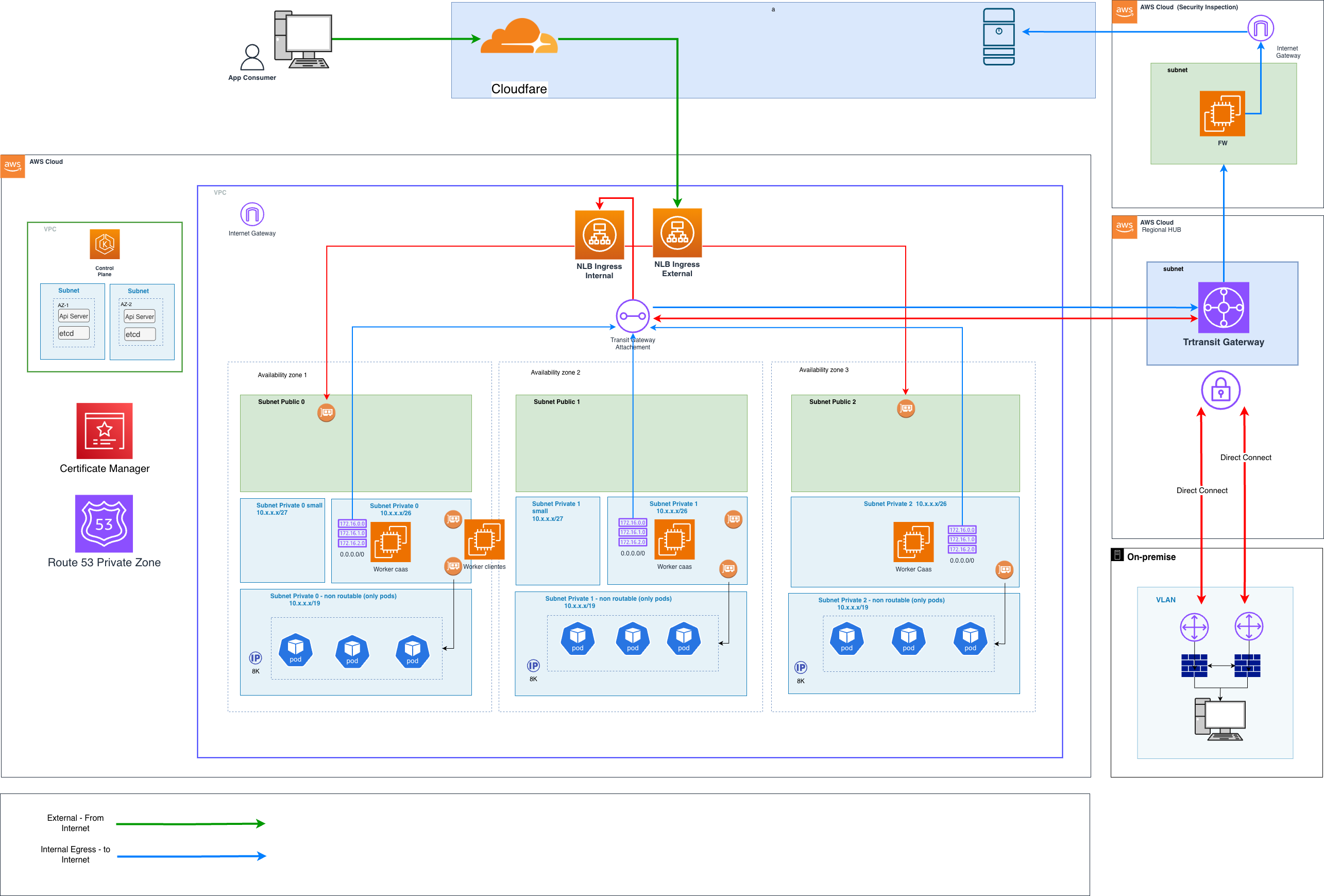Select the ENI icon in Subnet Public 2
1324x896 pixels.
[x=906, y=409]
